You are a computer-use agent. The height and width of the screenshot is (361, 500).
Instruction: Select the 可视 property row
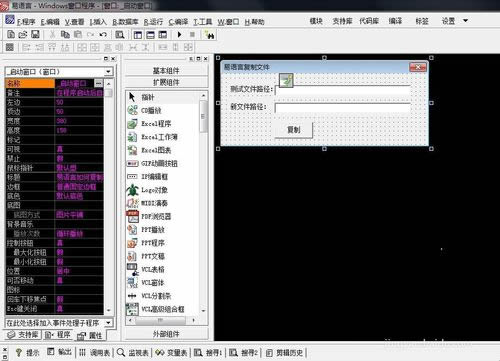point(54,149)
